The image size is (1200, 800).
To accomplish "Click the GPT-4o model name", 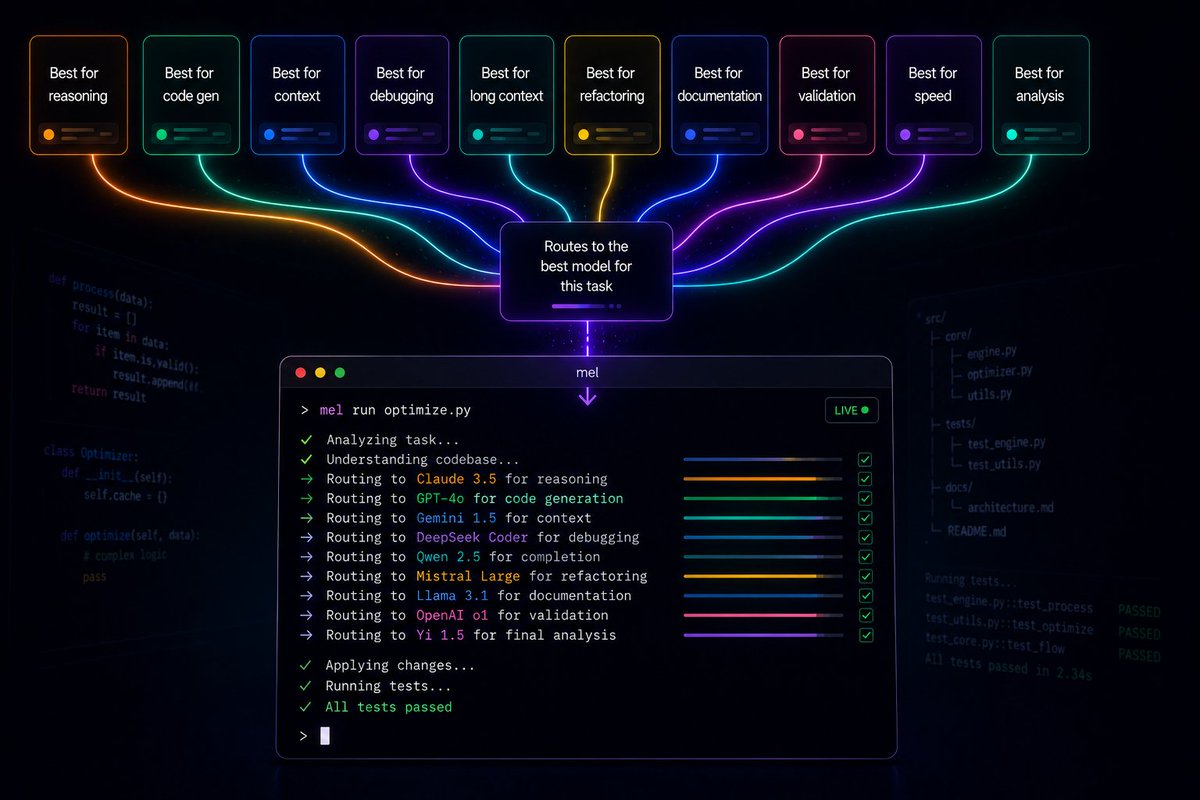I will [x=441, y=498].
